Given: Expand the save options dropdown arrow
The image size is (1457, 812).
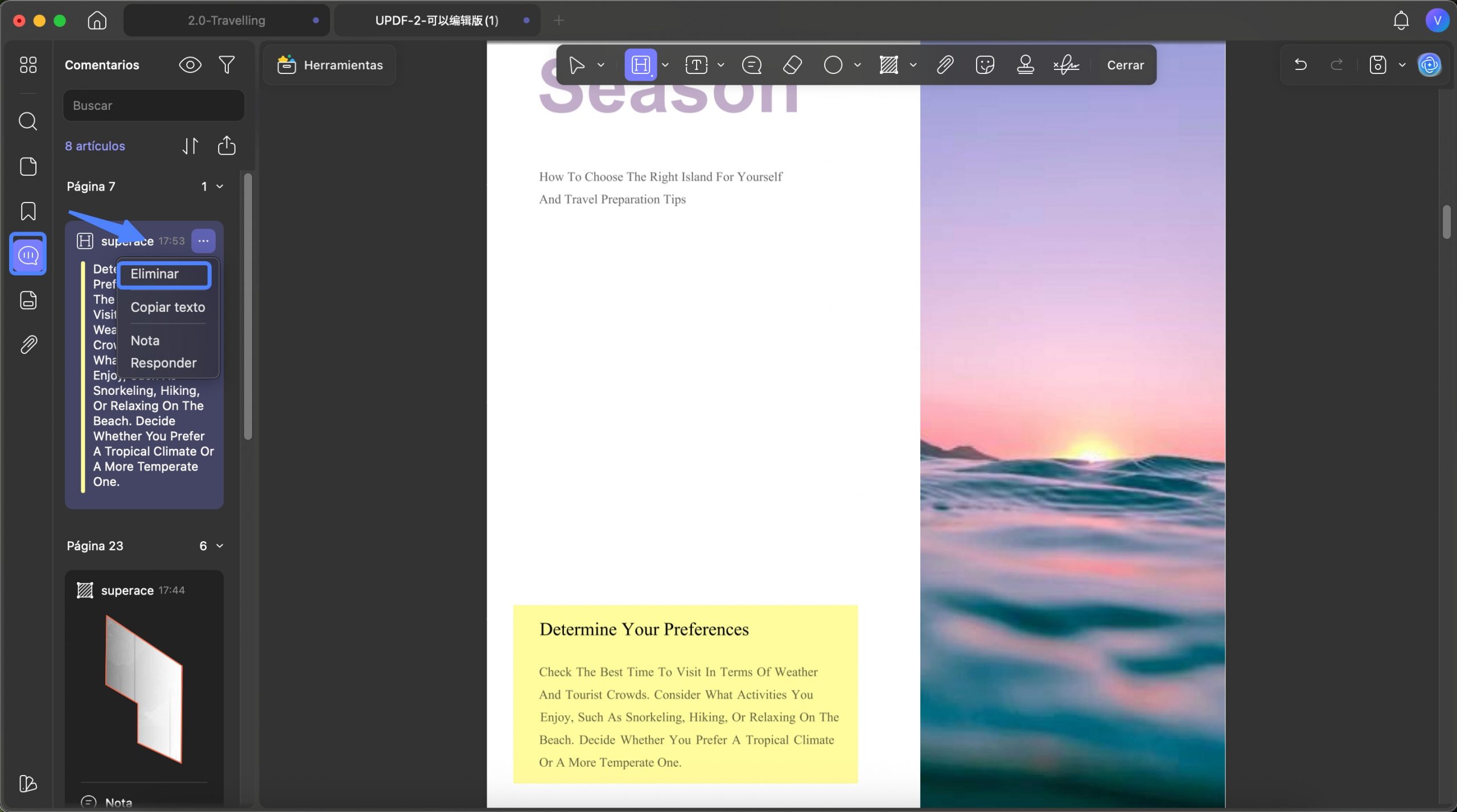Looking at the screenshot, I should point(1402,65).
